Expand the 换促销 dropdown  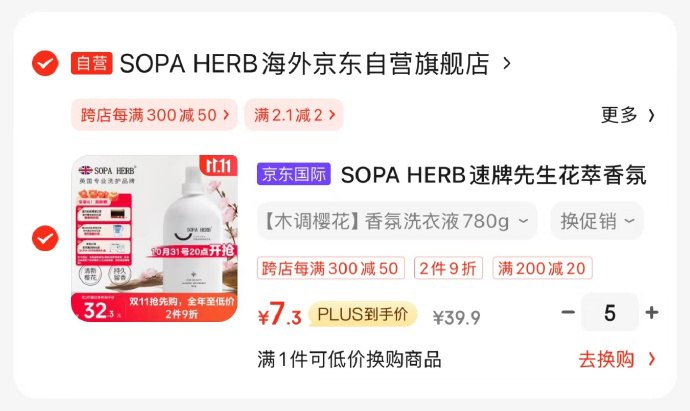pyautogui.click(x=597, y=221)
